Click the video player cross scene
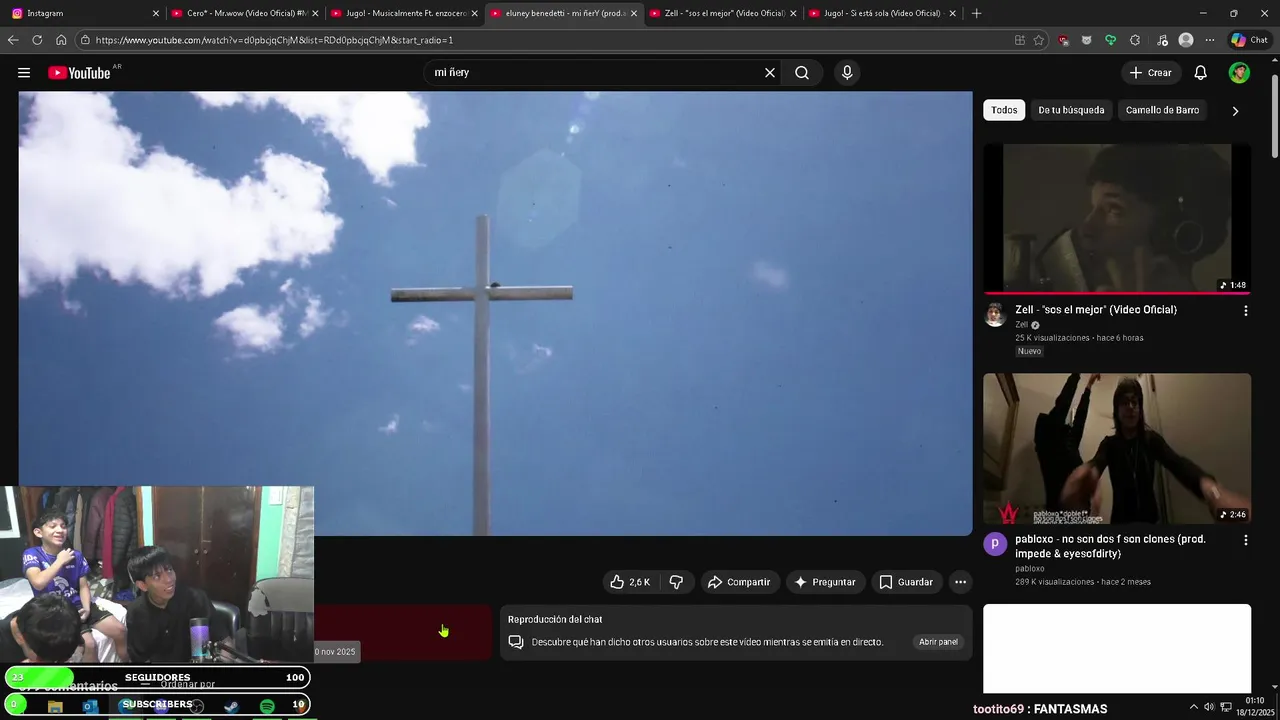Image resolution: width=1280 pixels, height=720 pixels. pos(495,313)
